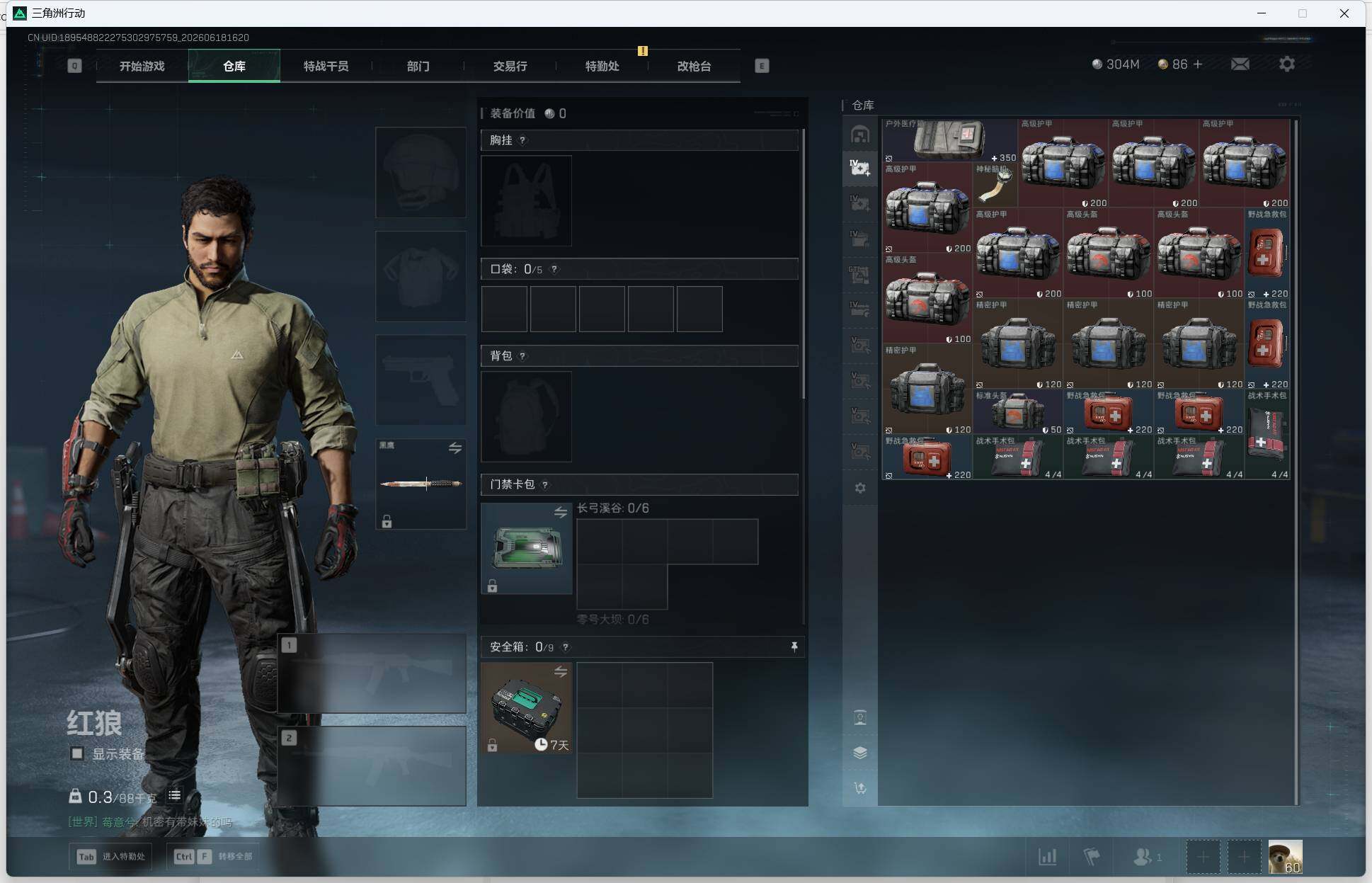This screenshot has width=1372, height=883.
Task: Click the E next-tab key icon
Action: pos(762,66)
